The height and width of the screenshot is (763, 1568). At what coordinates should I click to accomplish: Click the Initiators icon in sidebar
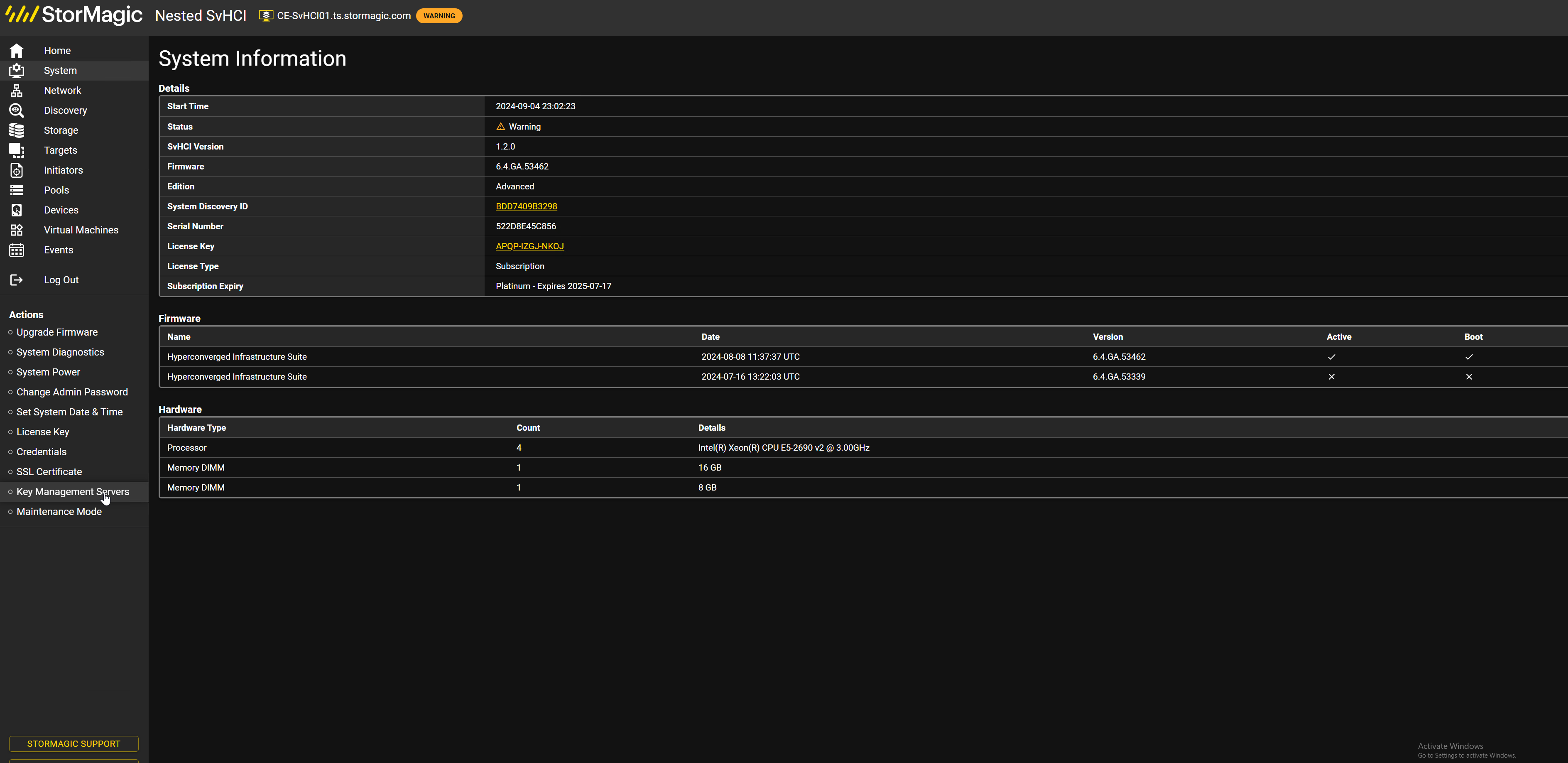coord(17,171)
